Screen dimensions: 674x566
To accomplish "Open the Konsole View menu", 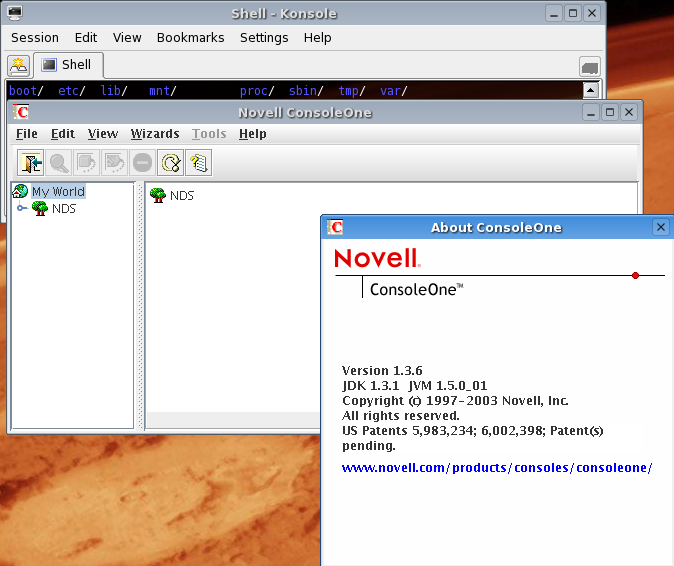I will [127, 38].
